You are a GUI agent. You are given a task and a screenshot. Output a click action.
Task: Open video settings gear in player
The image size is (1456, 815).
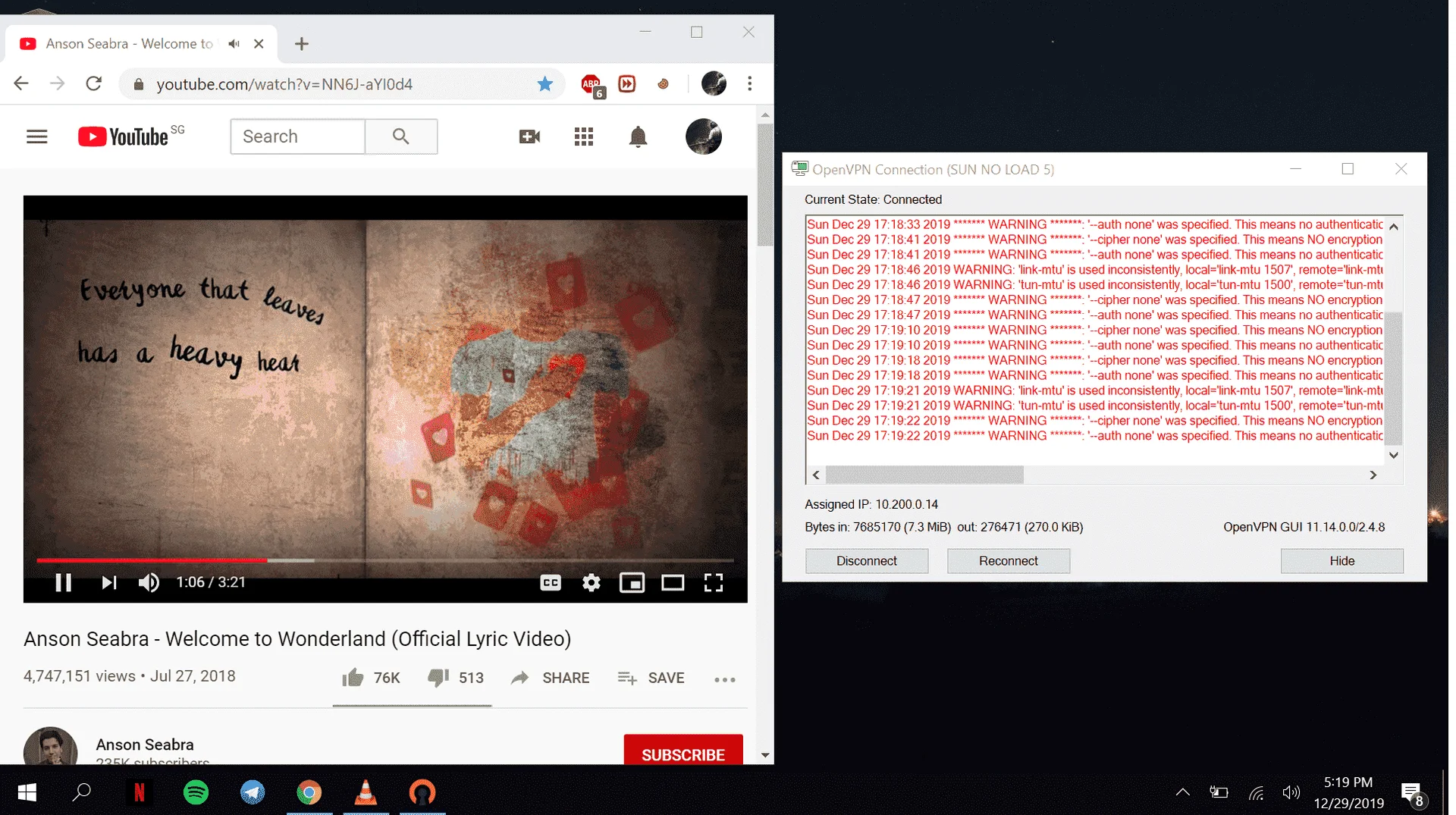pos(591,582)
